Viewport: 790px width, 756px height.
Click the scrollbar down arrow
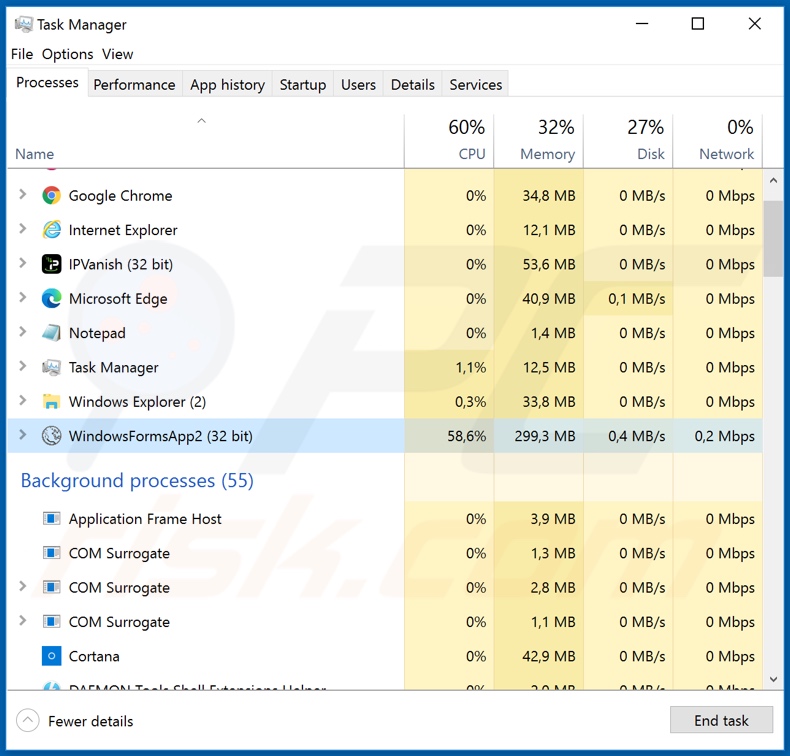point(773,679)
